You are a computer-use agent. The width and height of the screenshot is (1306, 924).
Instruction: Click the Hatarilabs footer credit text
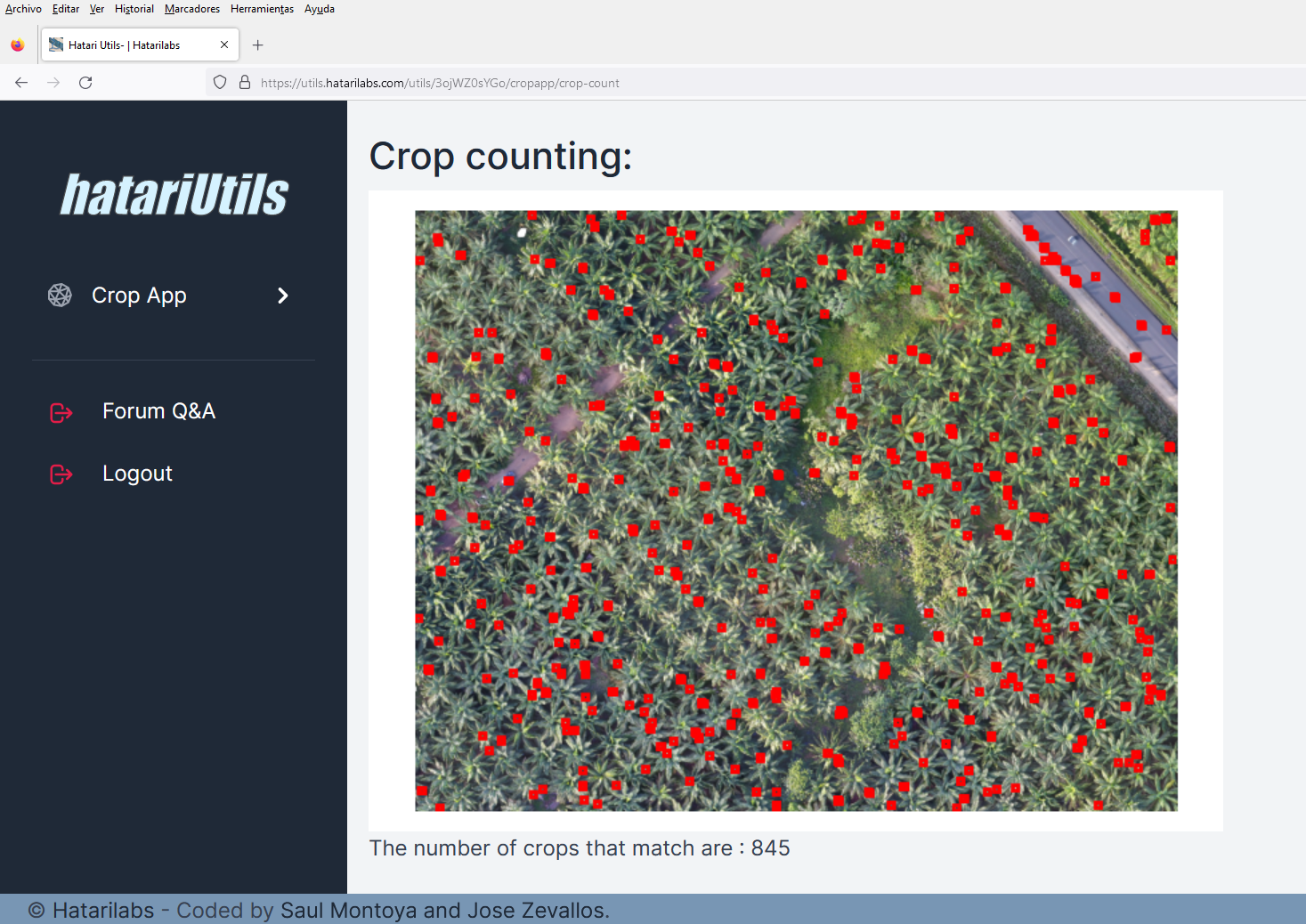tap(319, 911)
